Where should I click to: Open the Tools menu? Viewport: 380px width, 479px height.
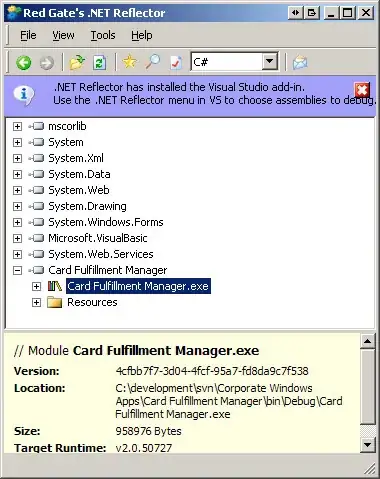click(103, 35)
